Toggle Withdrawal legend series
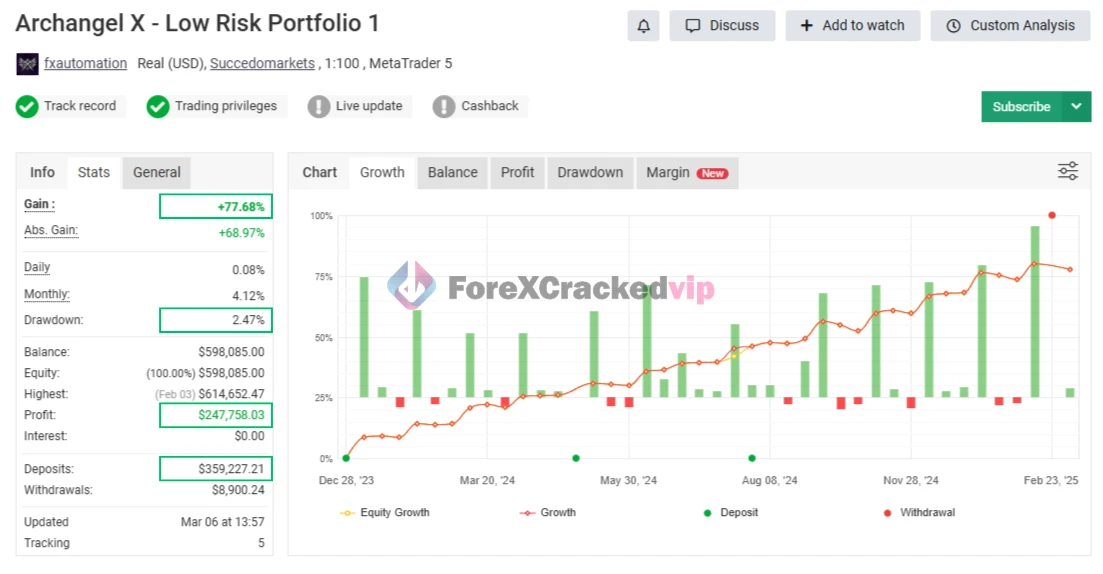The width and height of the screenshot is (1103, 574). pos(919,513)
